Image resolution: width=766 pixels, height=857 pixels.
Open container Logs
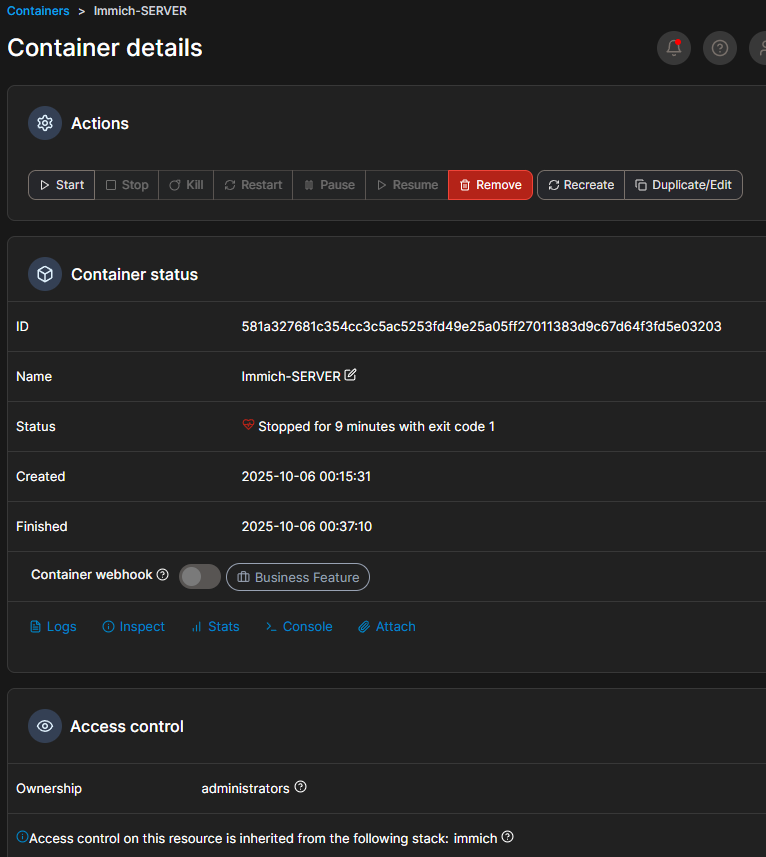pos(53,626)
